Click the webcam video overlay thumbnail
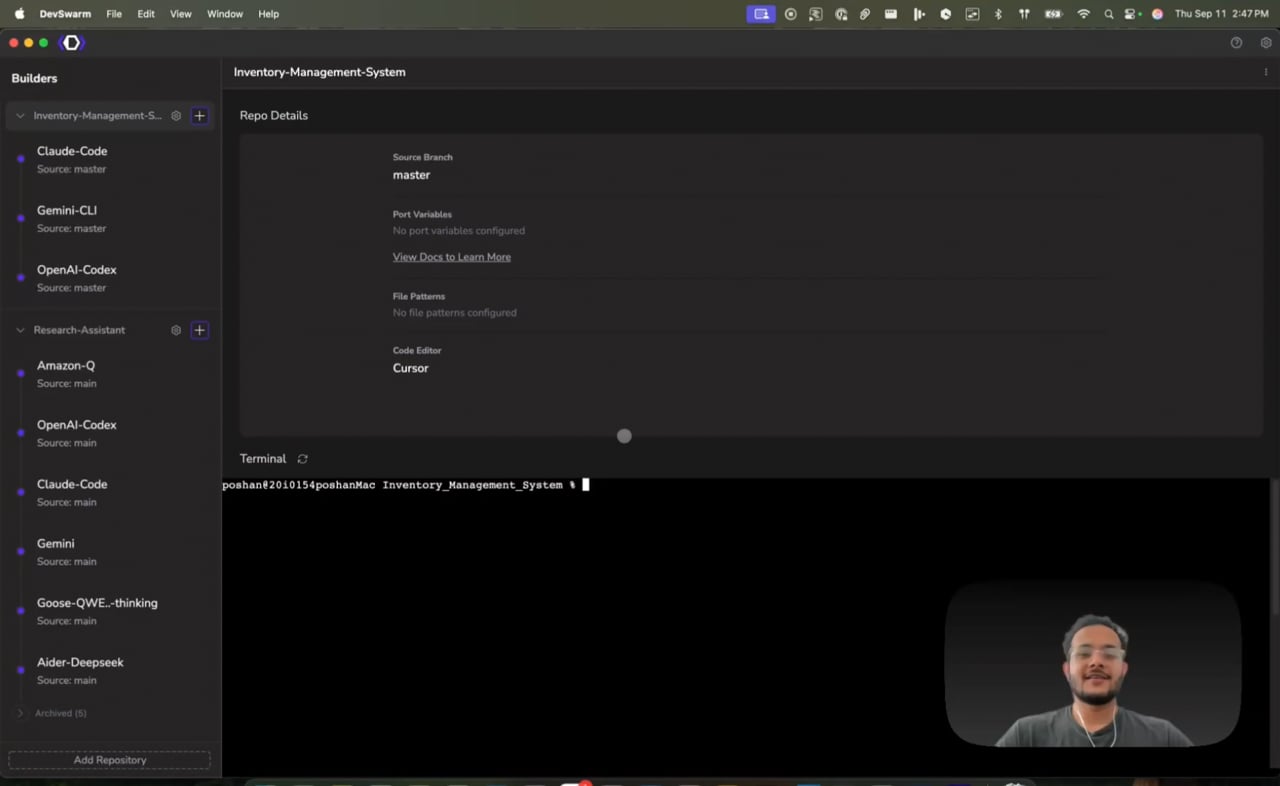 (x=1092, y=664)
